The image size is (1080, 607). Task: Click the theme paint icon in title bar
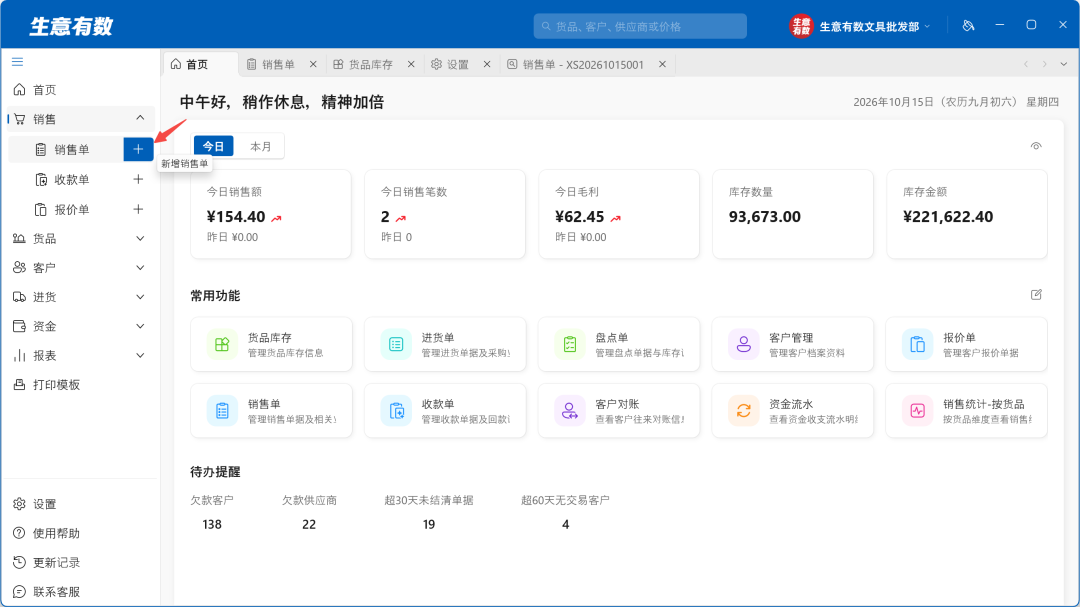968,25
